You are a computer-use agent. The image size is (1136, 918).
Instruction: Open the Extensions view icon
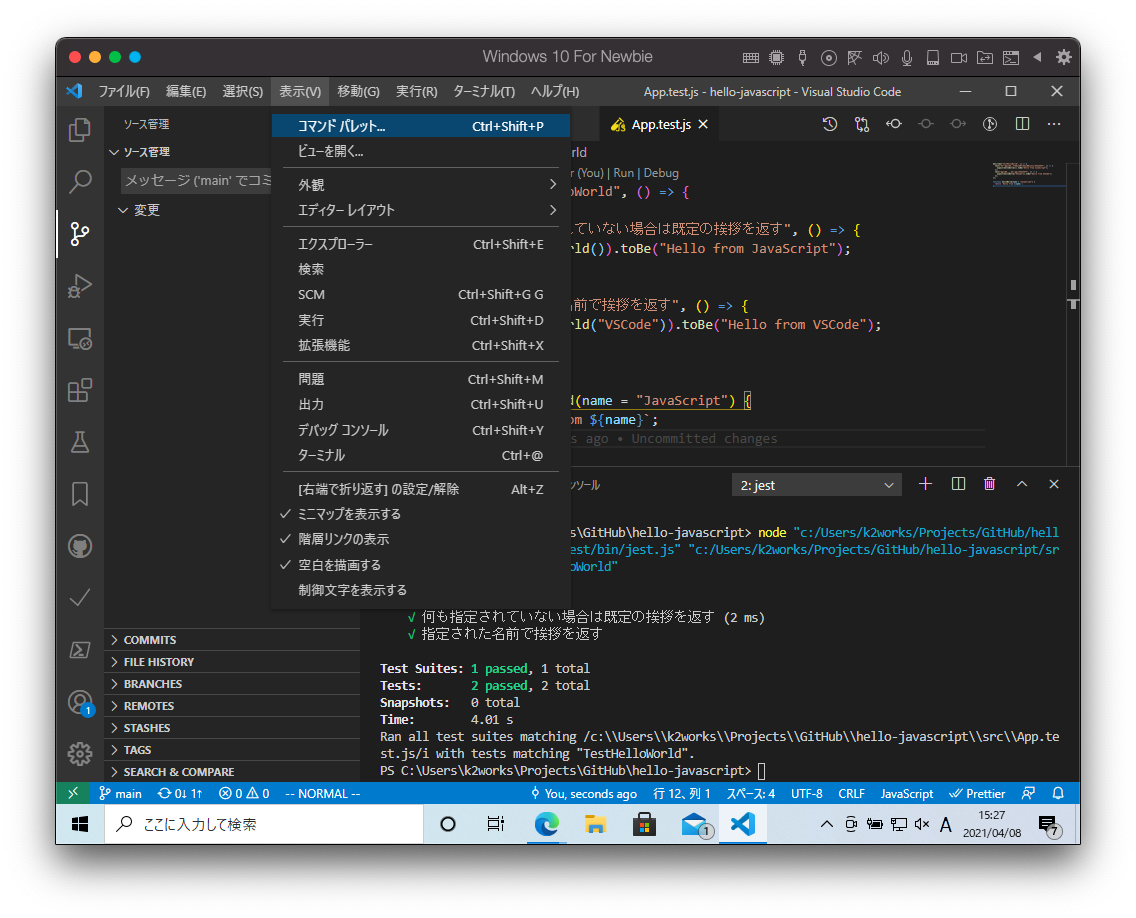click(79, 390)
